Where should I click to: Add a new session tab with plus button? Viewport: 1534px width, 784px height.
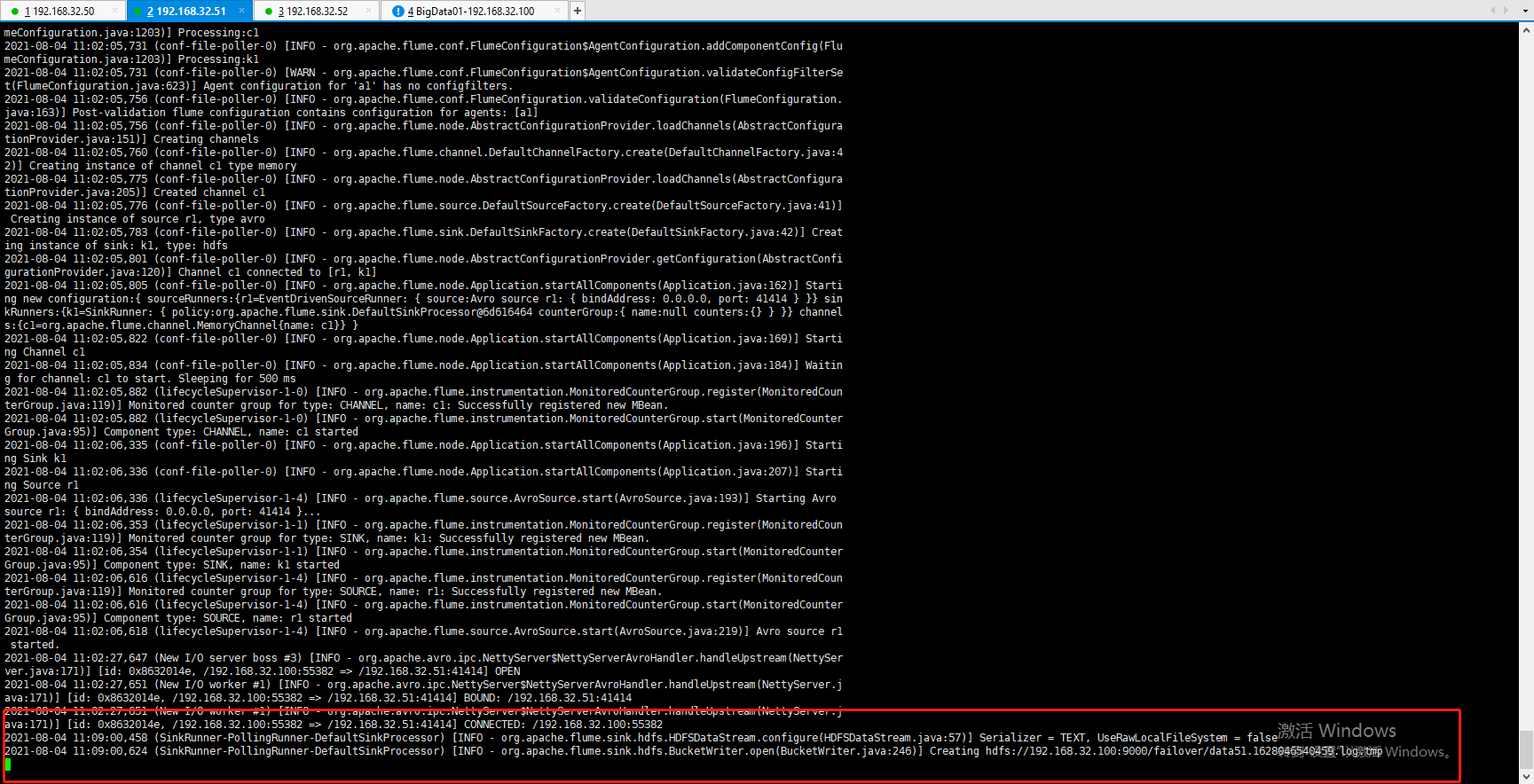click(x=578, y=11)
